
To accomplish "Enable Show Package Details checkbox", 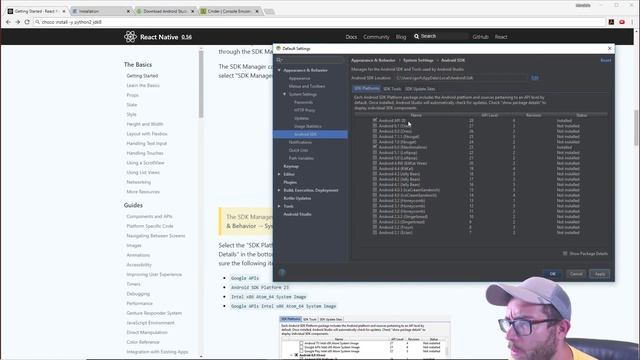I will [565, 253].
